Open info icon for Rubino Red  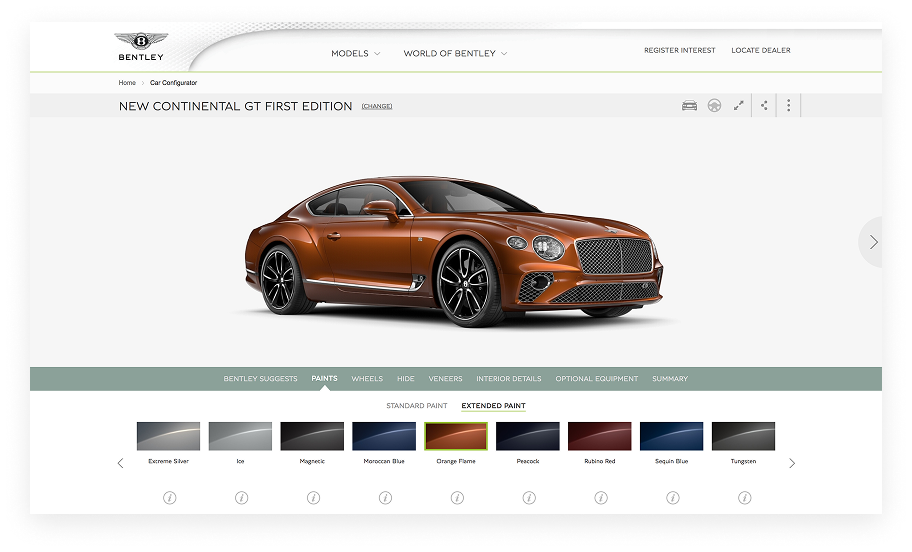coord(601,498)
